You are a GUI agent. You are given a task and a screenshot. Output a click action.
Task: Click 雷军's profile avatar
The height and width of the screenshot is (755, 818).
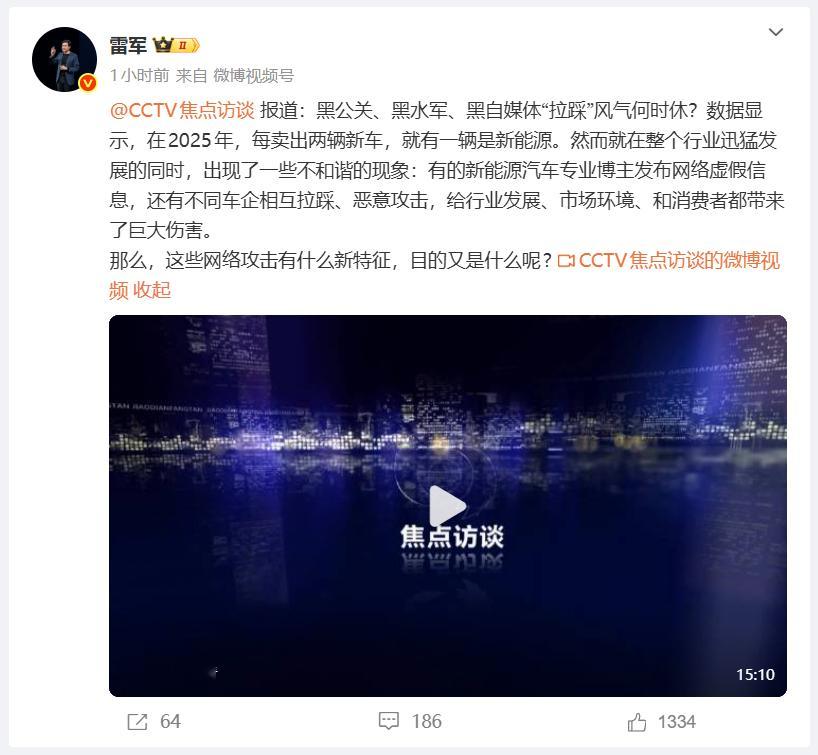pos(64,59)
